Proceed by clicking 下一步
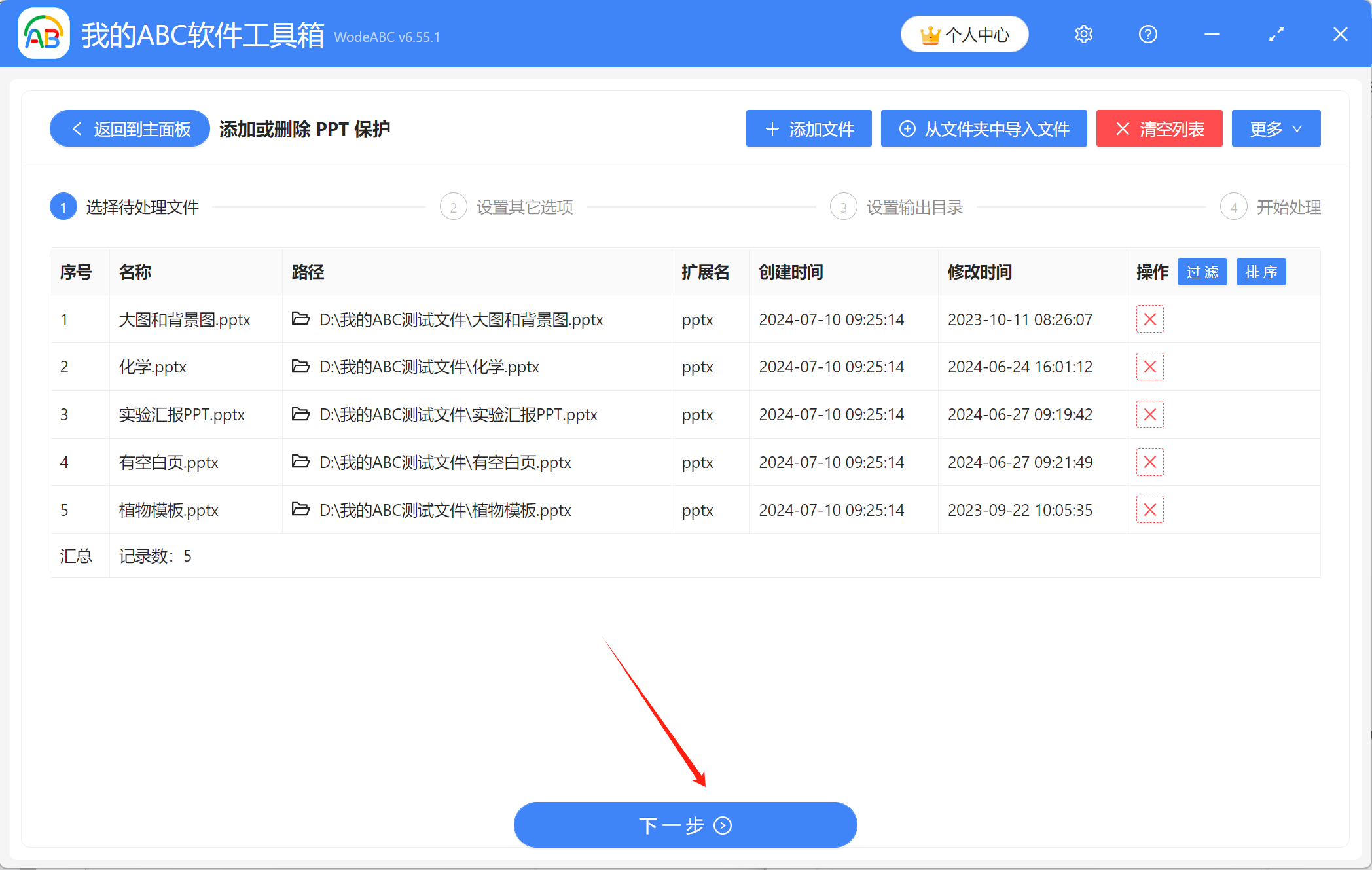 (x=685, y=825)
